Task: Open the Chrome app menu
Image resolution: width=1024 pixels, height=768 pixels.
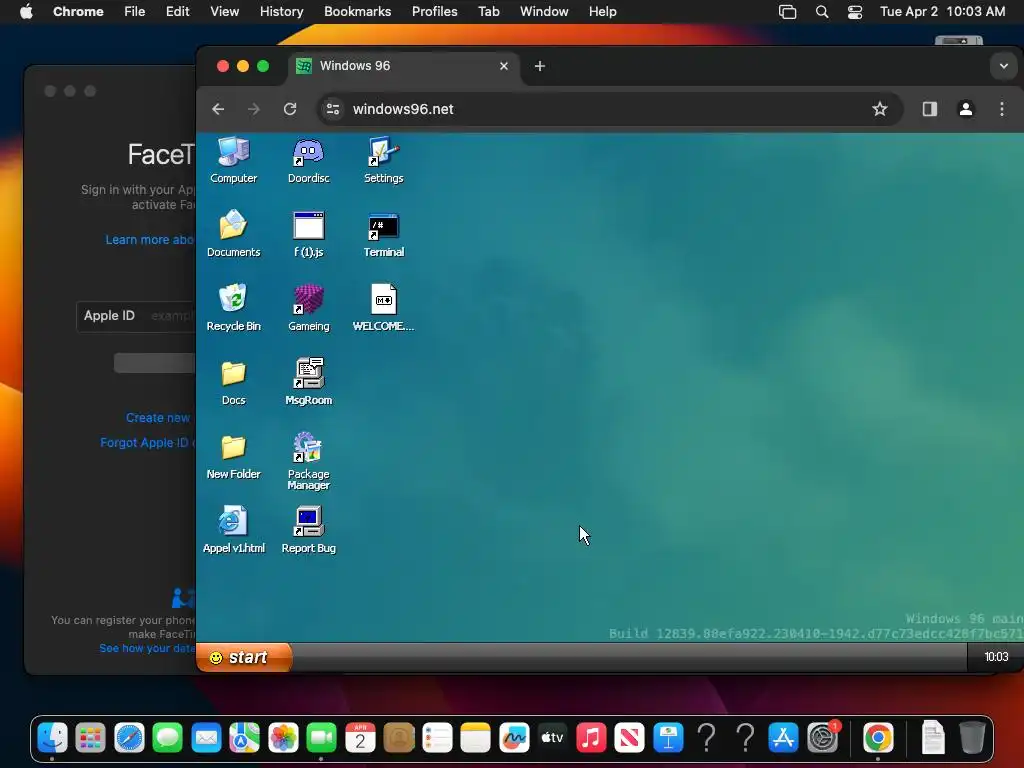Action: (78, 12)
